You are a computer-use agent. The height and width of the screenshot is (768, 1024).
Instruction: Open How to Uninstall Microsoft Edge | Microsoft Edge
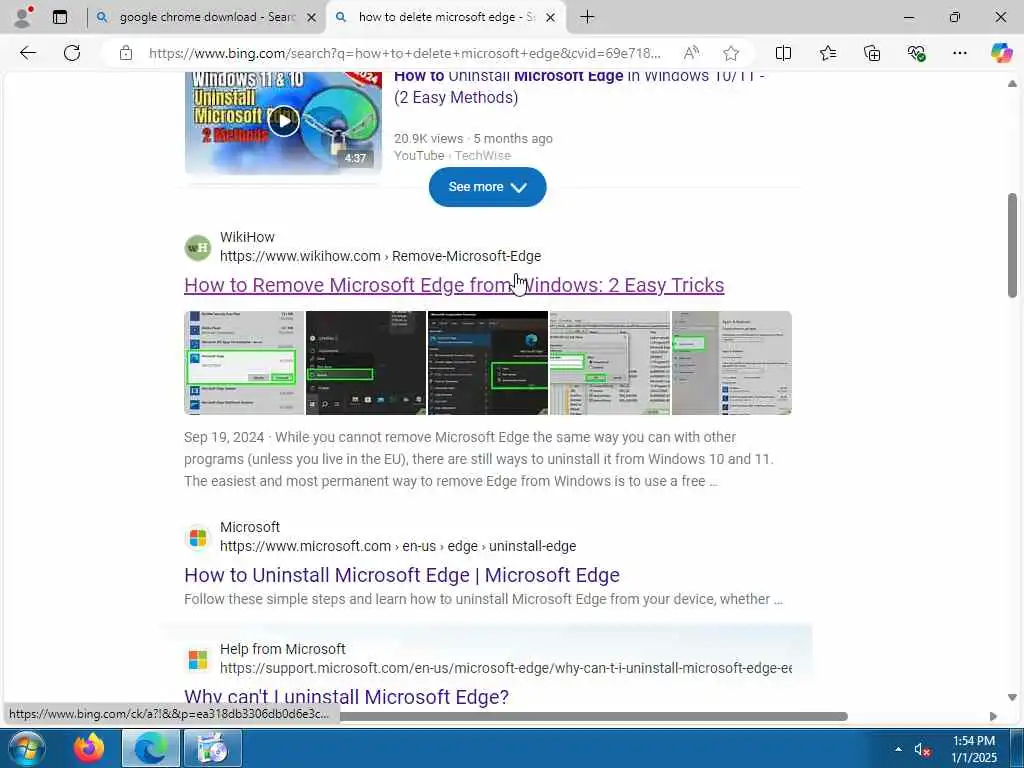(x=402, y=575)
